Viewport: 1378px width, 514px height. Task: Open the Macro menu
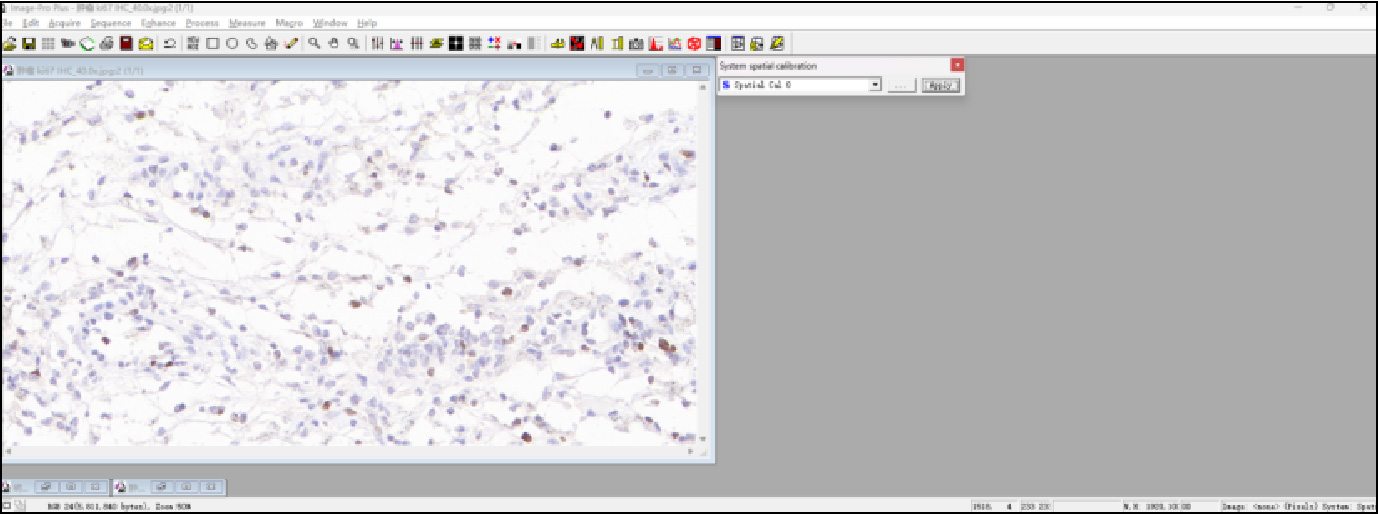[288, 23]
